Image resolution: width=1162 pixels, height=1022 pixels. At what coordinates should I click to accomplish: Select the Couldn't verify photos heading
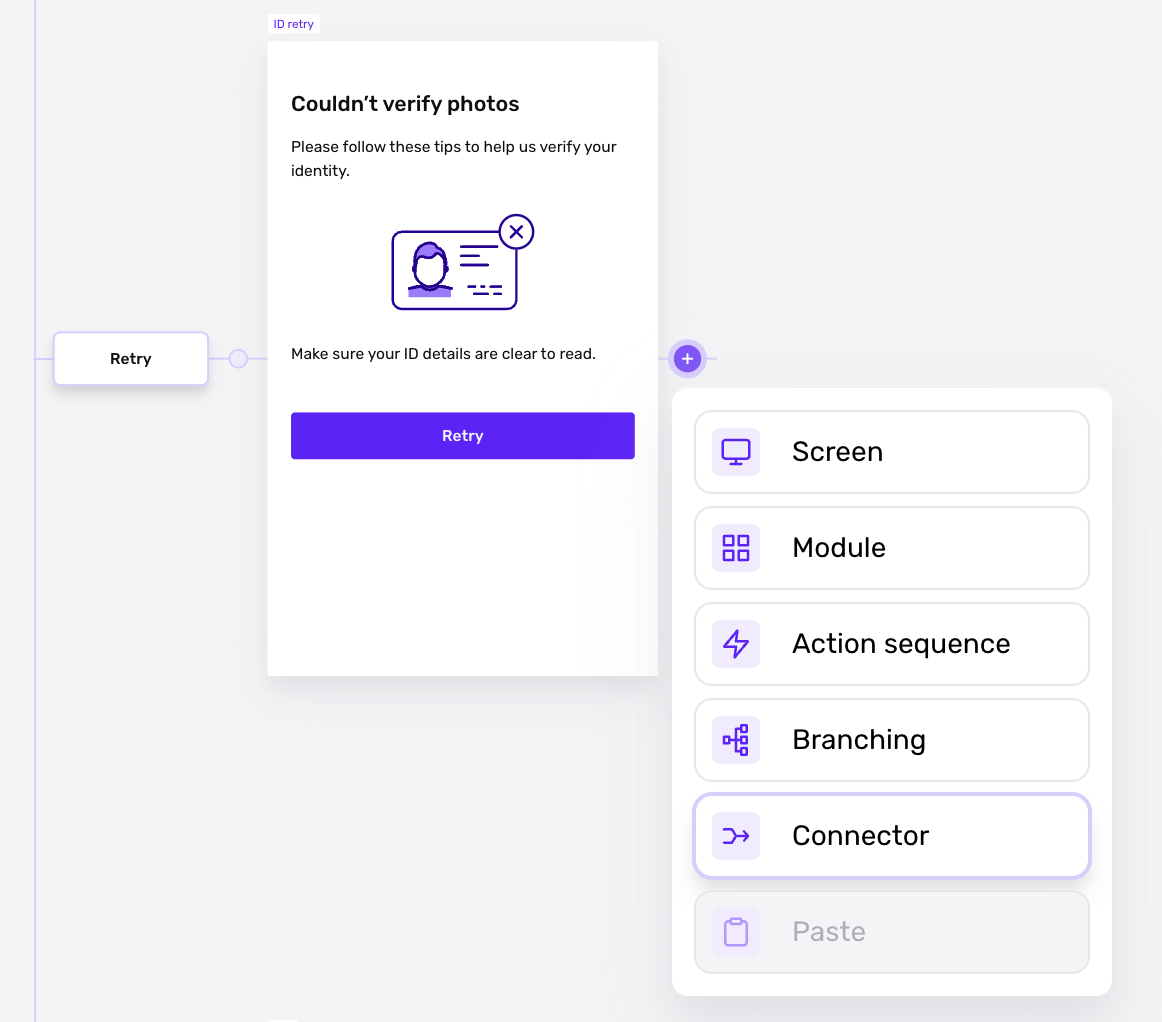[x=405, y=104]
